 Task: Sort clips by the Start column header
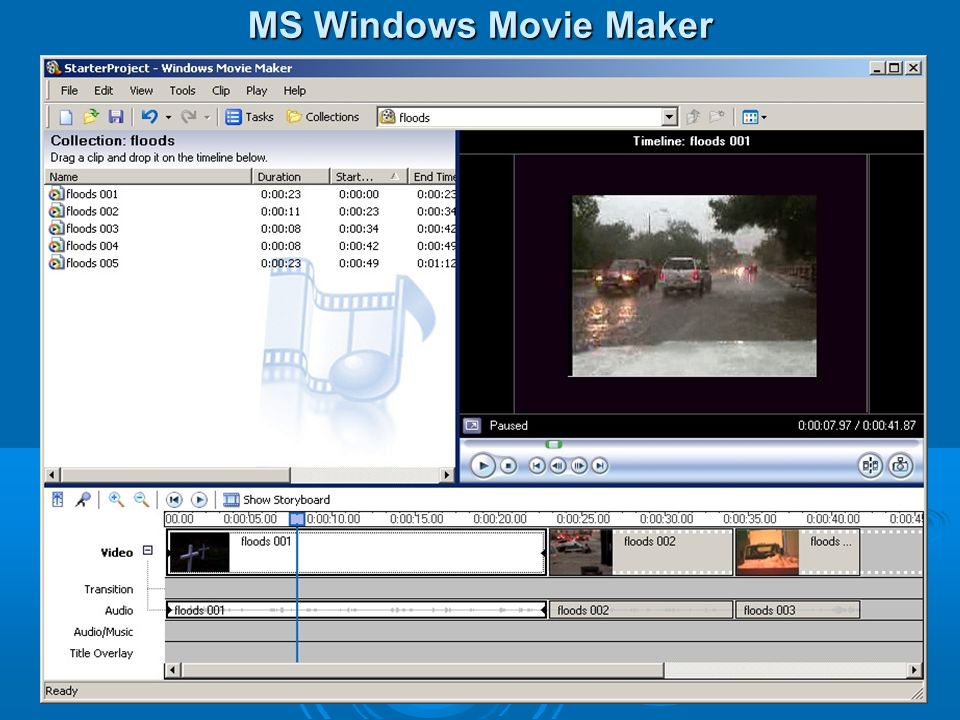pos(369,176)
